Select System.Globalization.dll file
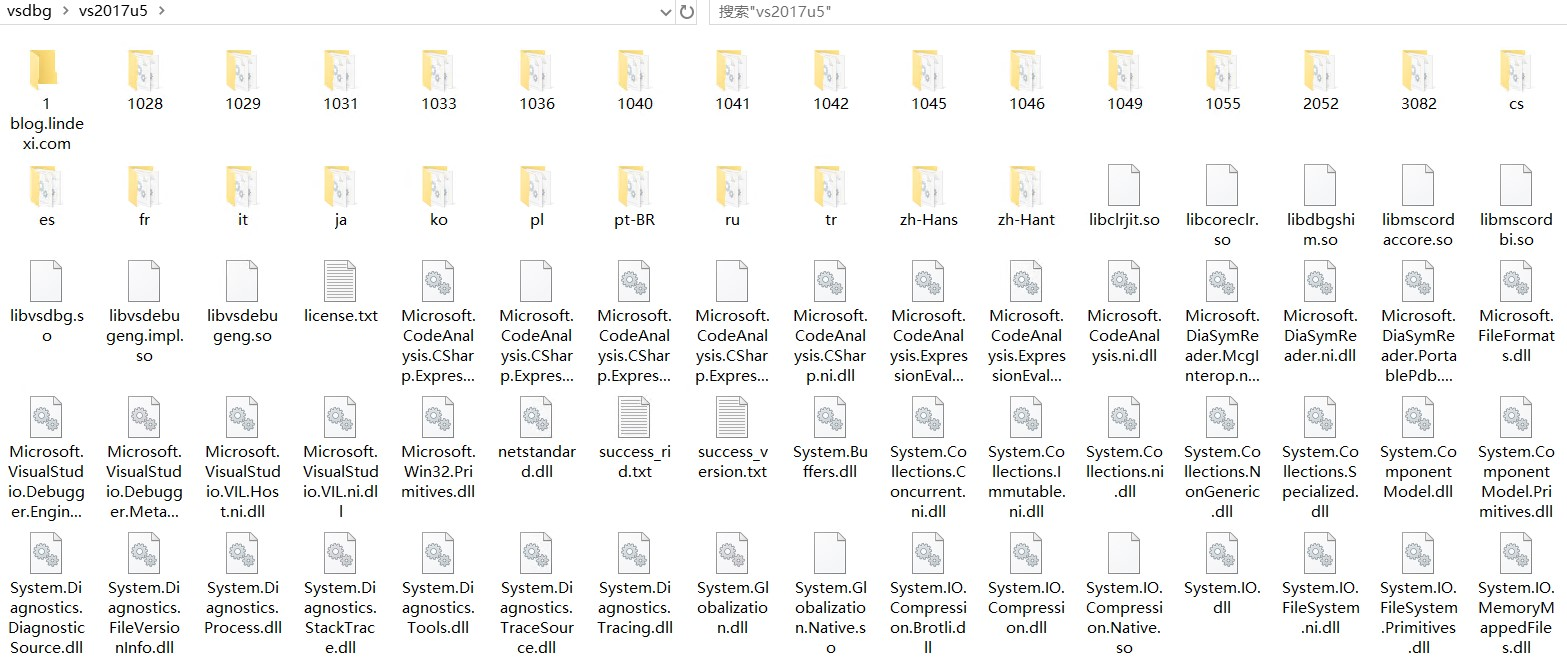This screenshot has height=662, width=1567. [733, 584]
